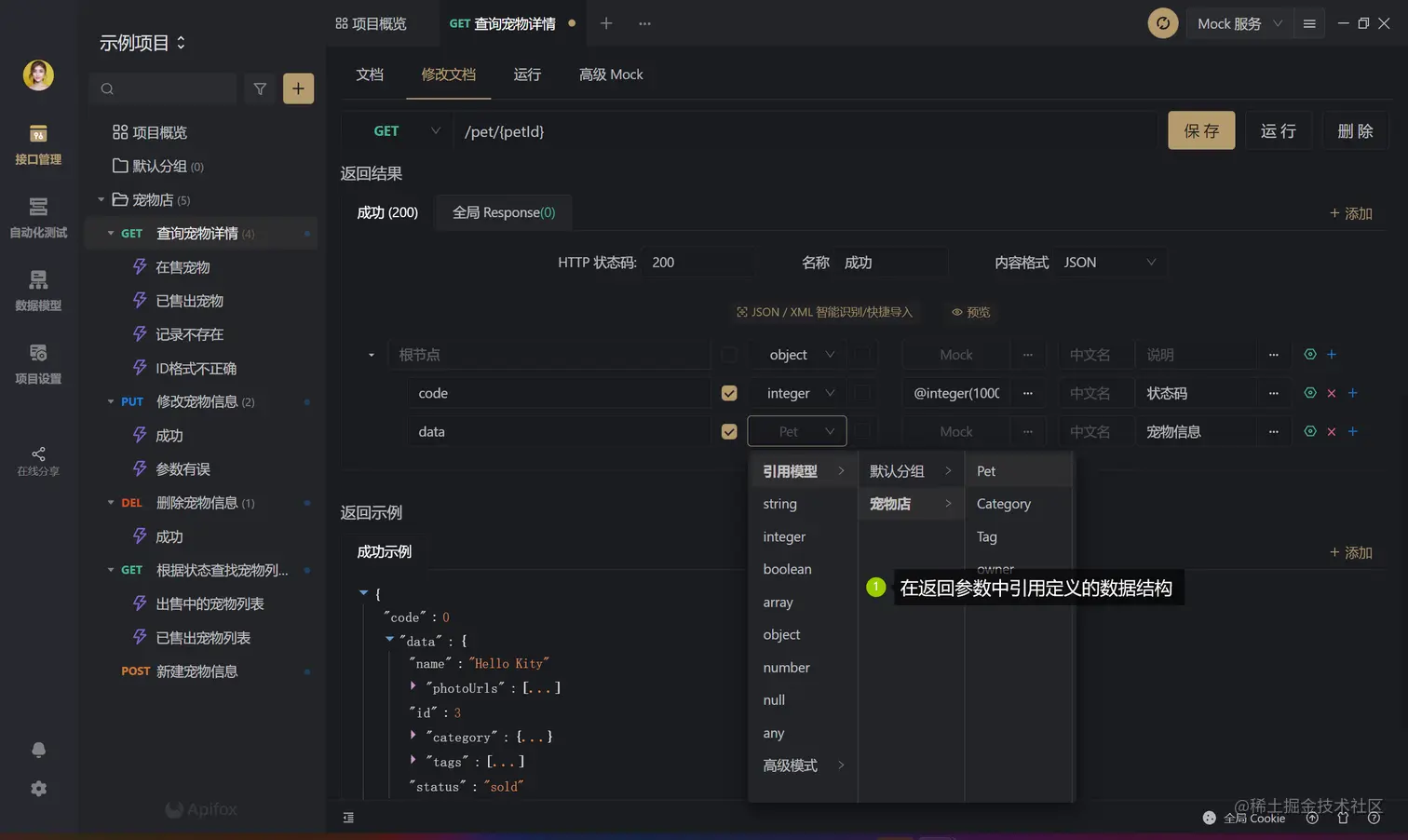Collapse the 宠物店 folder in the tree
Viewport: 1408px width, 840px height.
point(102,199)
